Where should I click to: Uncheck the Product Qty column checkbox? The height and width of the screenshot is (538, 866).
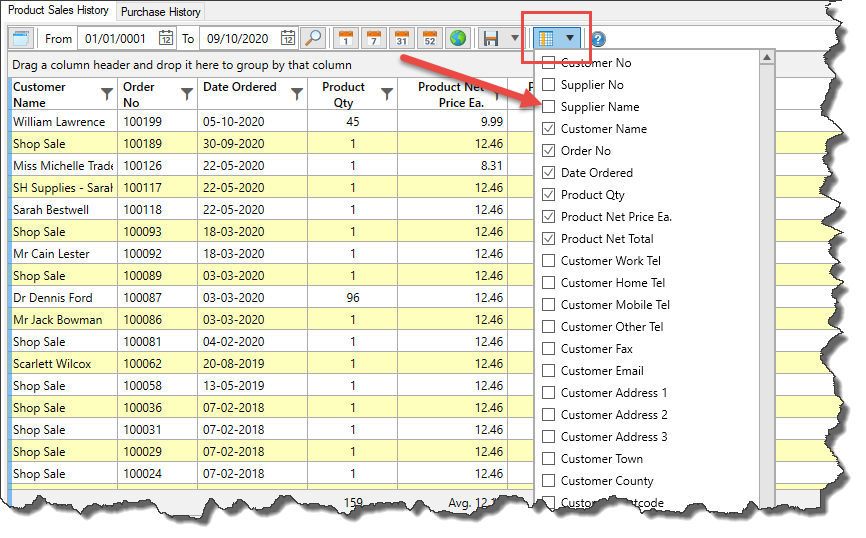(548, 195)
